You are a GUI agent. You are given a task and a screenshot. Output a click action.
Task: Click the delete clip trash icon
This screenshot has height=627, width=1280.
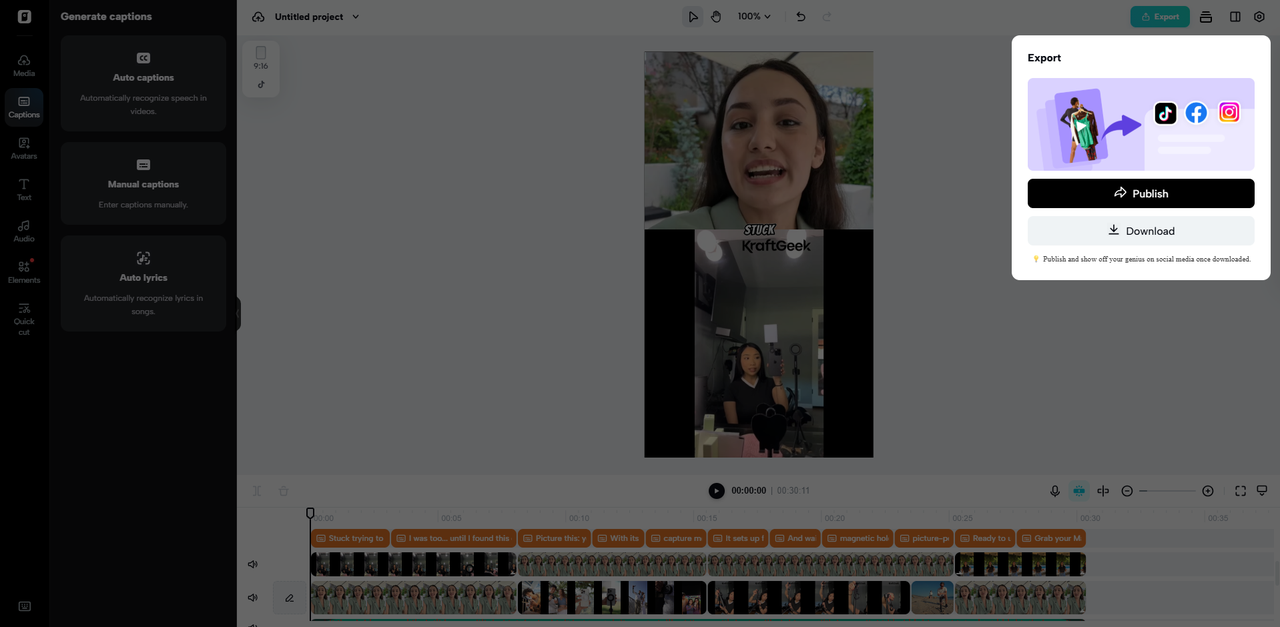[x=283, y=490]
